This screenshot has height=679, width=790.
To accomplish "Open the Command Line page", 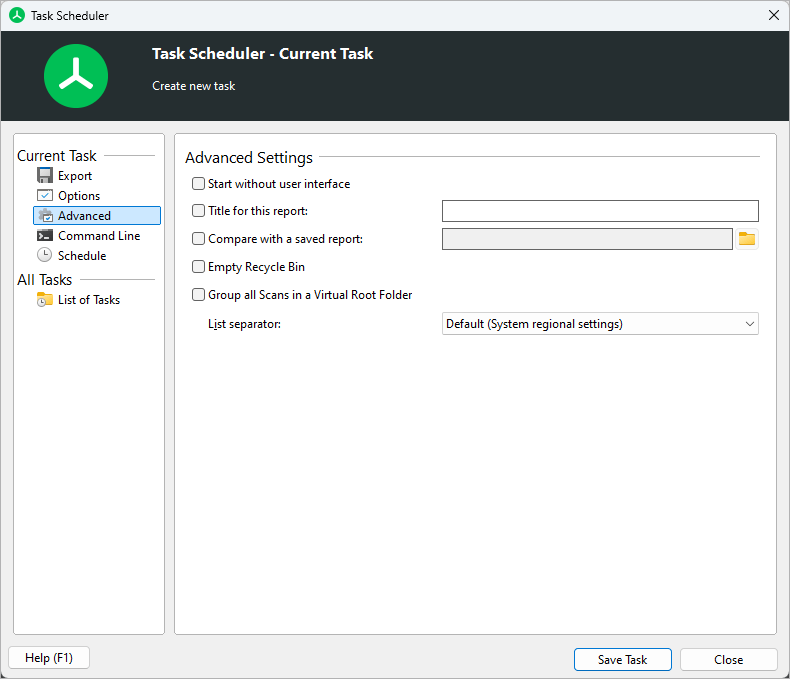I will [99, 236].
